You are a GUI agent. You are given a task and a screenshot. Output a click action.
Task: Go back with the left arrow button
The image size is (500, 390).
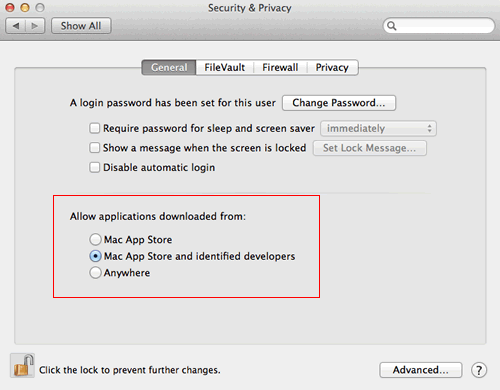click(16, 26)
